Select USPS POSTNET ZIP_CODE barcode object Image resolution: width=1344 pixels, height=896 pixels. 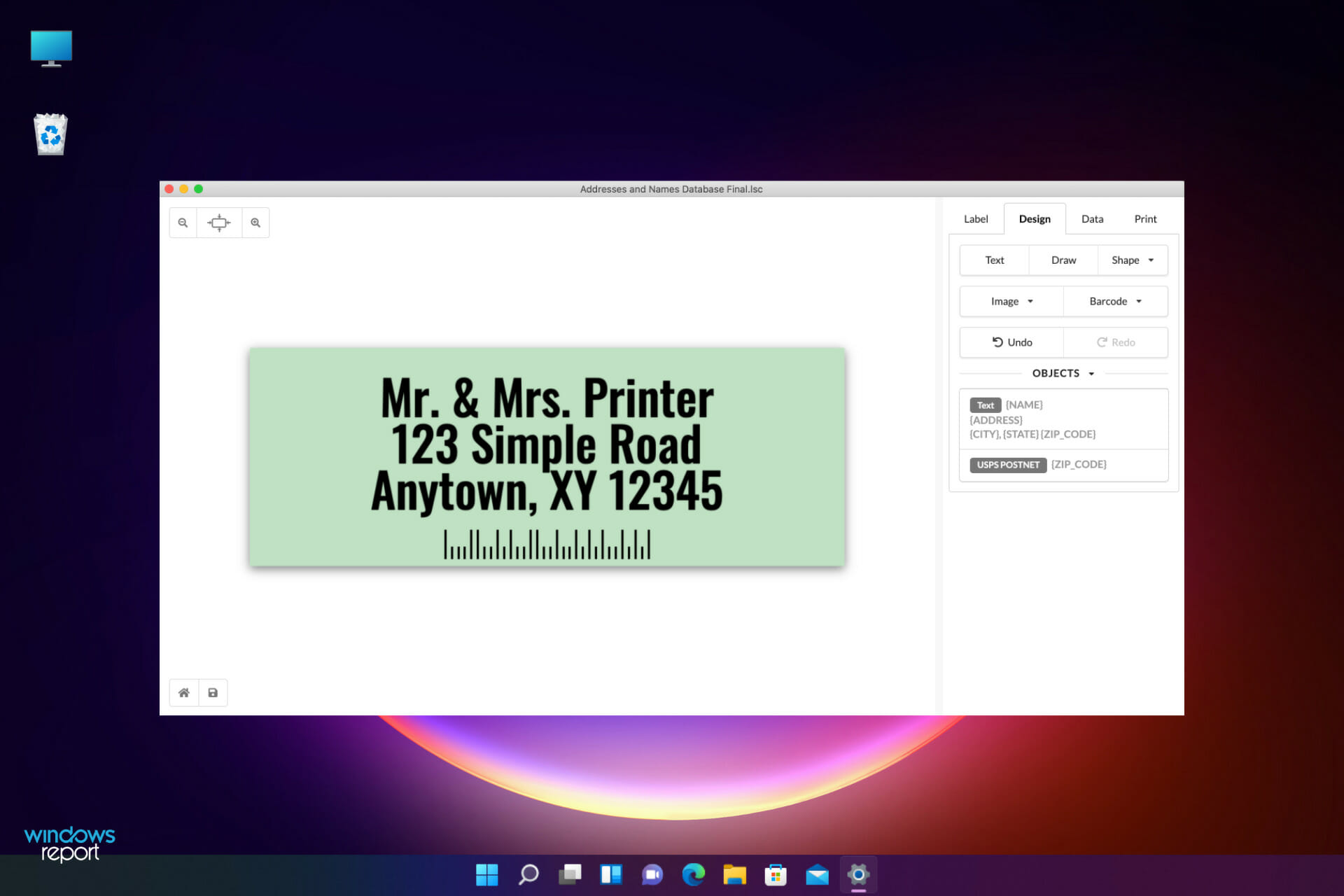pos(1062,463)
